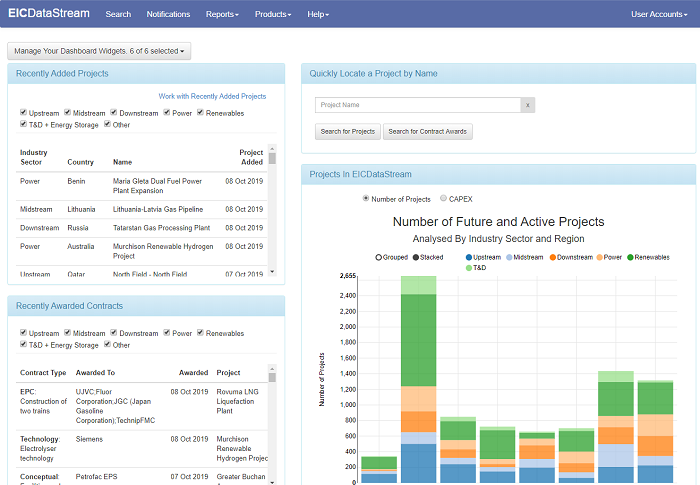Click scroll up arrow in Recently Awarded Contracts

point(272,368)
